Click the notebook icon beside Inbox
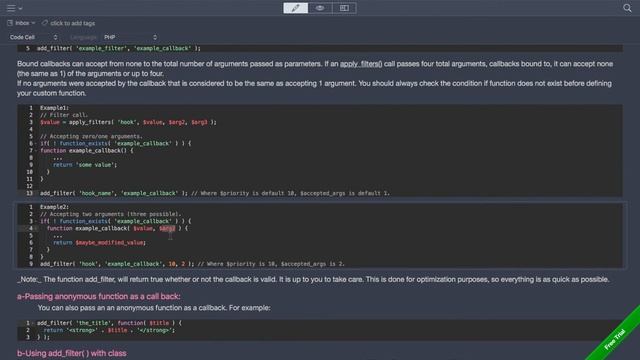The width and height of the screenshot is (640, 360). 10,23
